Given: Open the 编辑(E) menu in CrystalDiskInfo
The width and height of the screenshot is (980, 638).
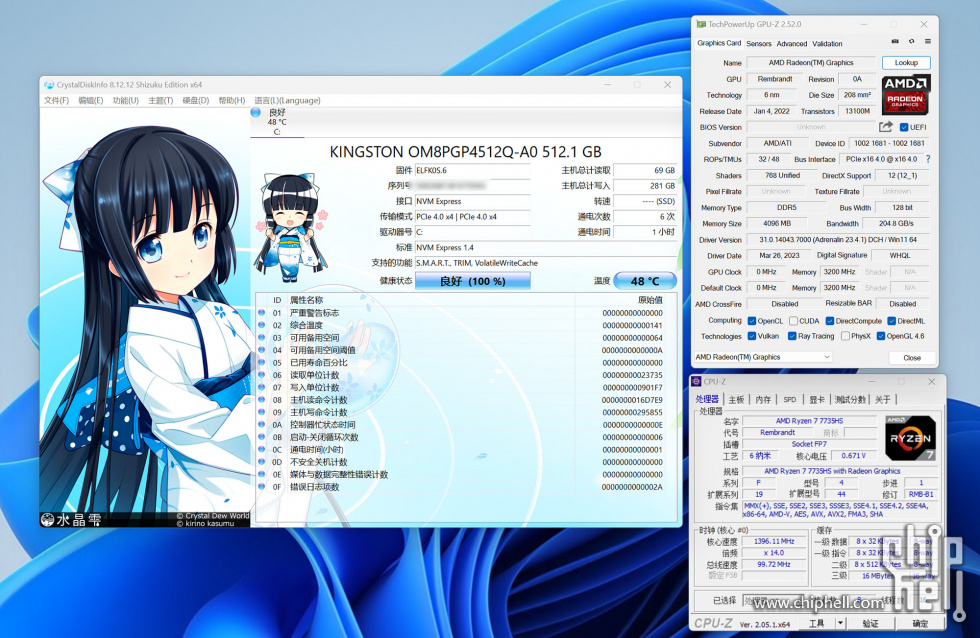Looking at the screenshot, I should coord(91,101).
